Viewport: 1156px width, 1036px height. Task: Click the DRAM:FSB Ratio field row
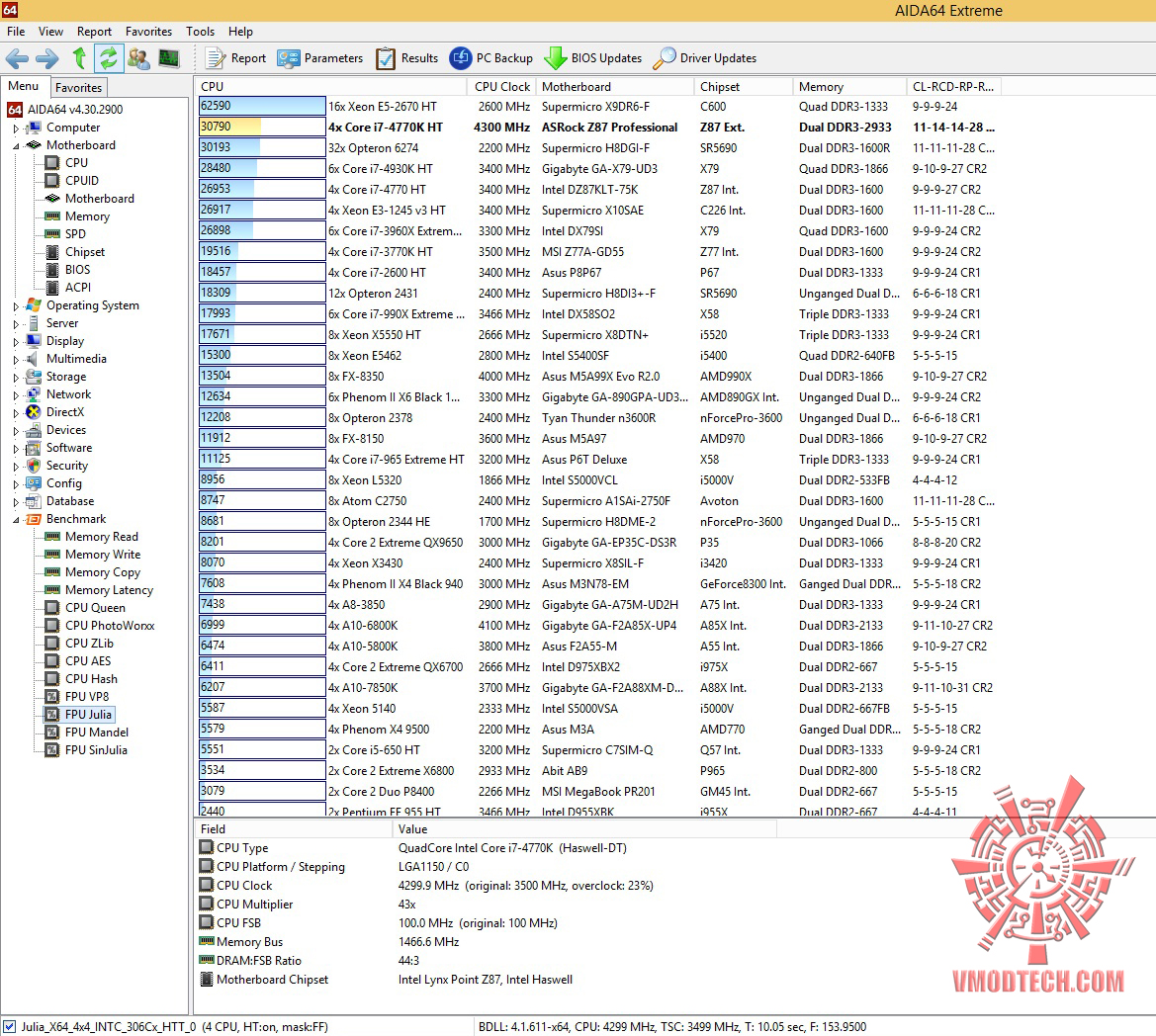pos(487,961)
